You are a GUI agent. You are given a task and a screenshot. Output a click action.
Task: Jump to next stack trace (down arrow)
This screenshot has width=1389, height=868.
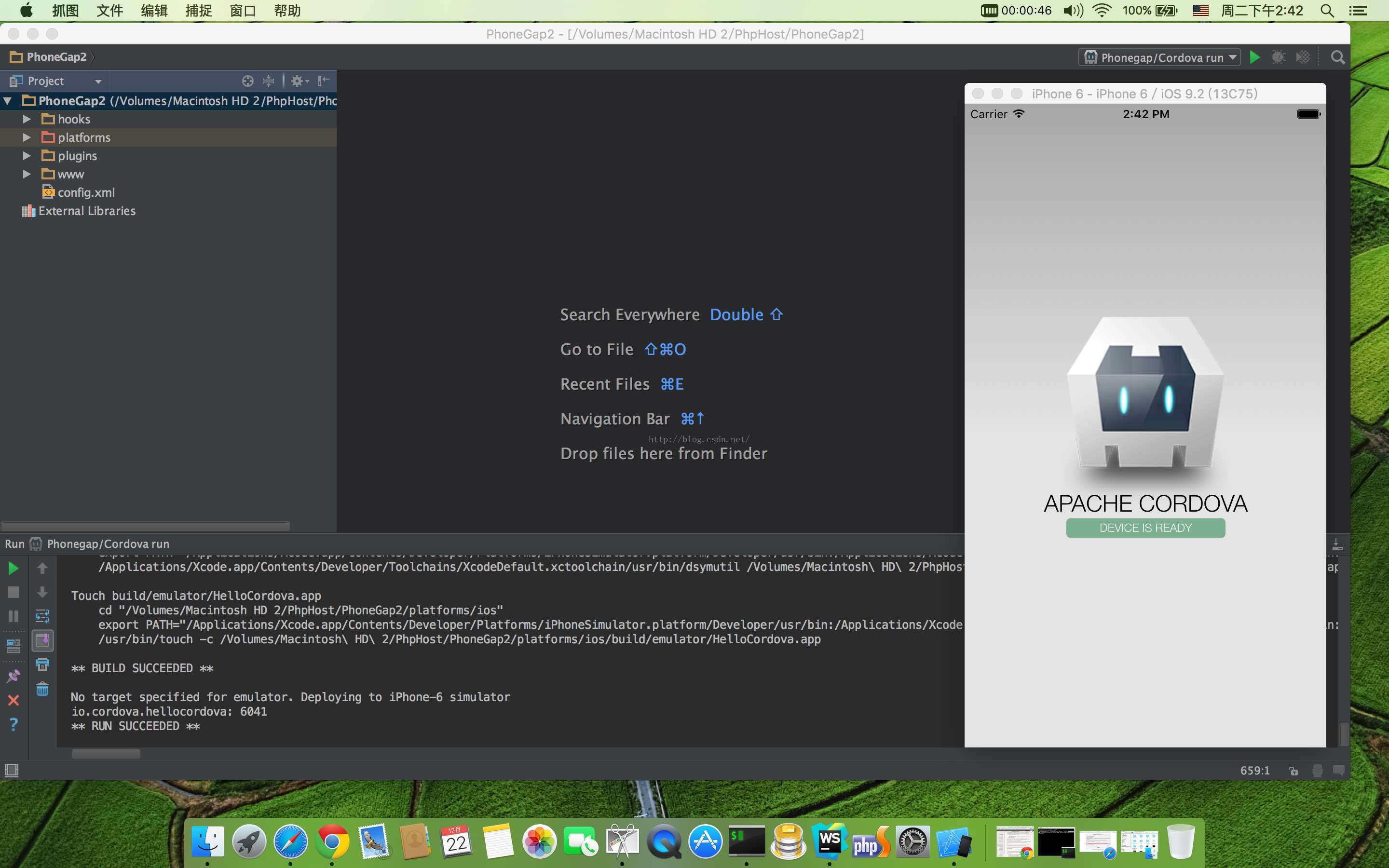[42, 593]
